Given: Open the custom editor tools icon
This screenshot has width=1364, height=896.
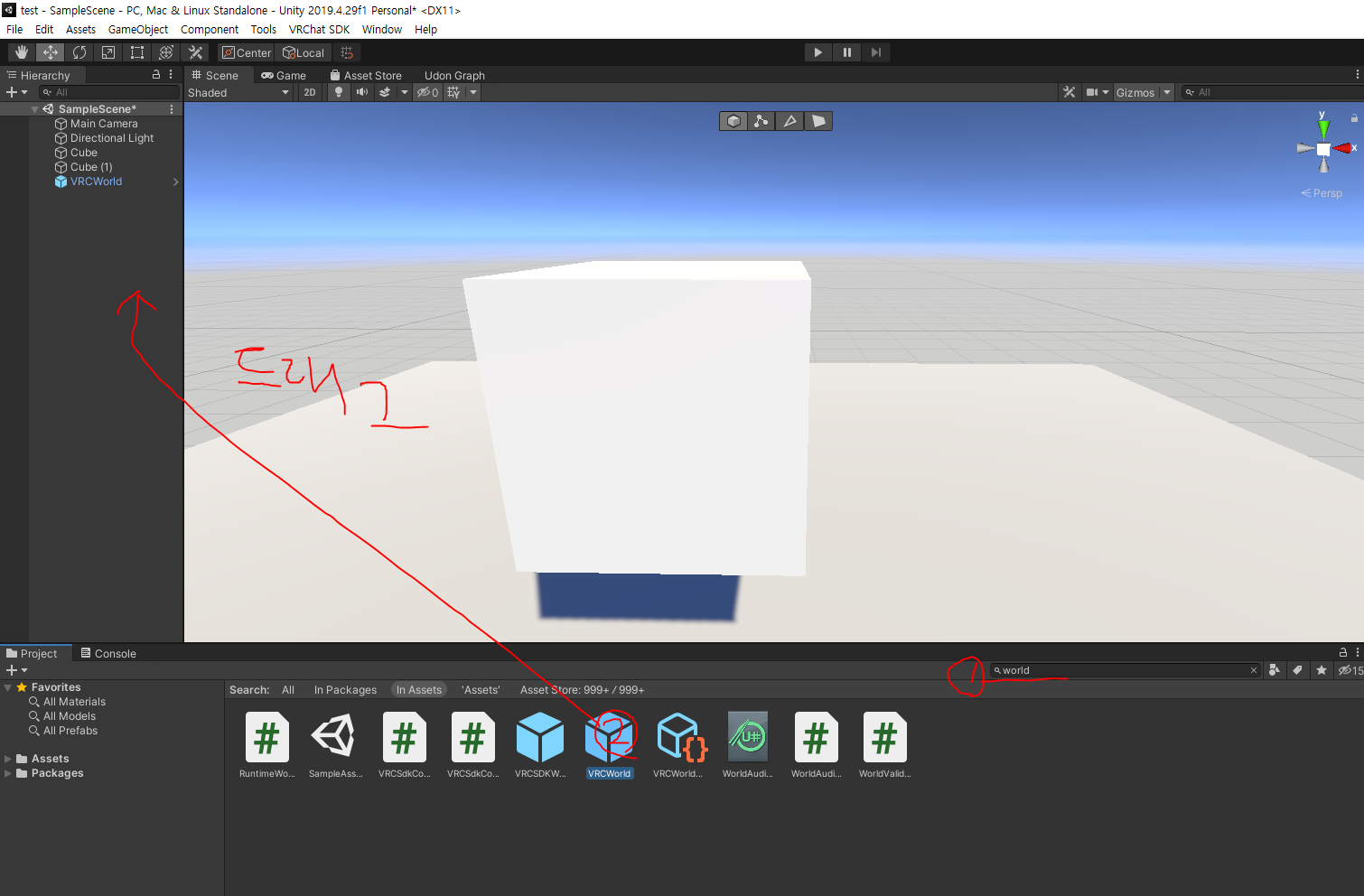Looking at the screenshot, I should 195,52.
